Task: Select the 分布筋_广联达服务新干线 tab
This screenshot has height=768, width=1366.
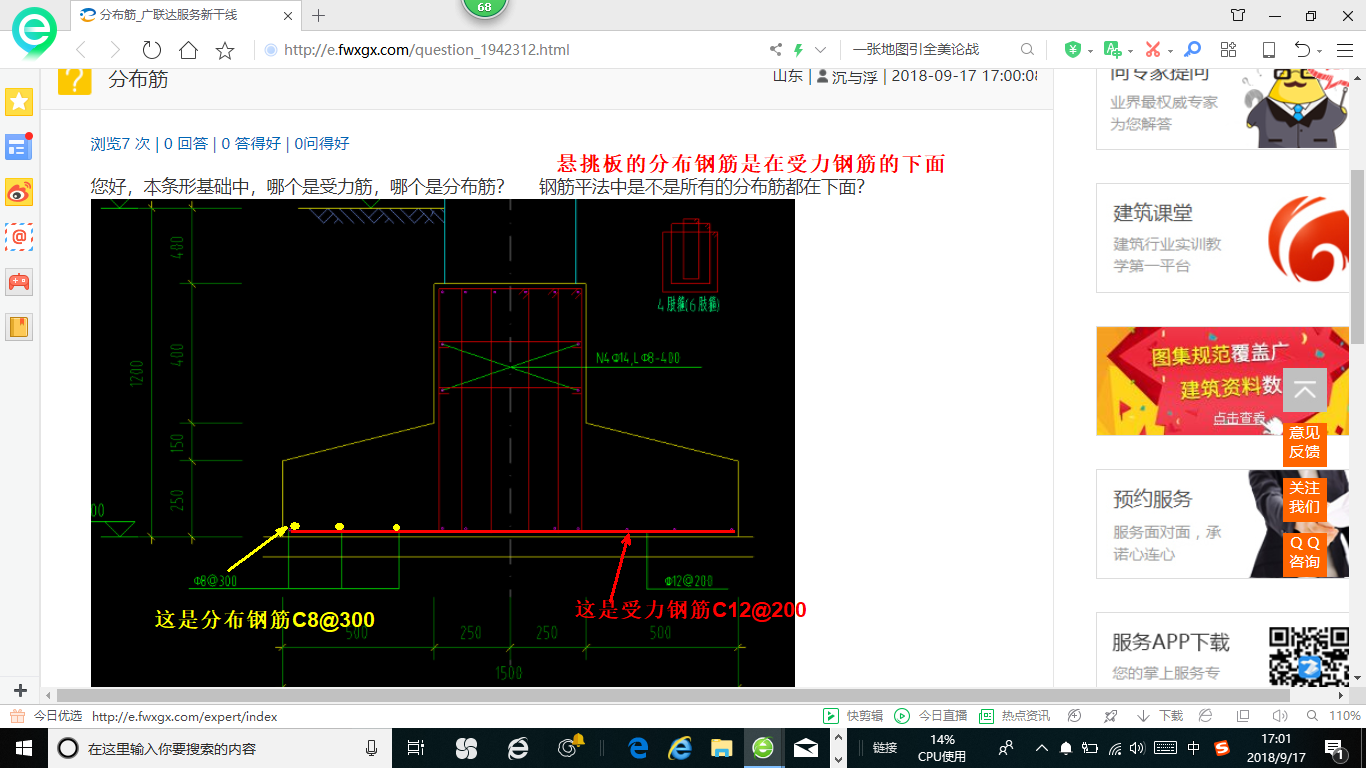Action: (x=186, y=15)
